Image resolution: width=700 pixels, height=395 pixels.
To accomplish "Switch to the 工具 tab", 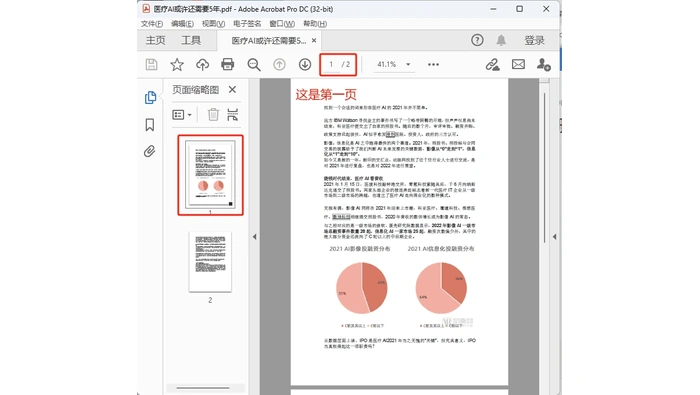I will point(191,41).
